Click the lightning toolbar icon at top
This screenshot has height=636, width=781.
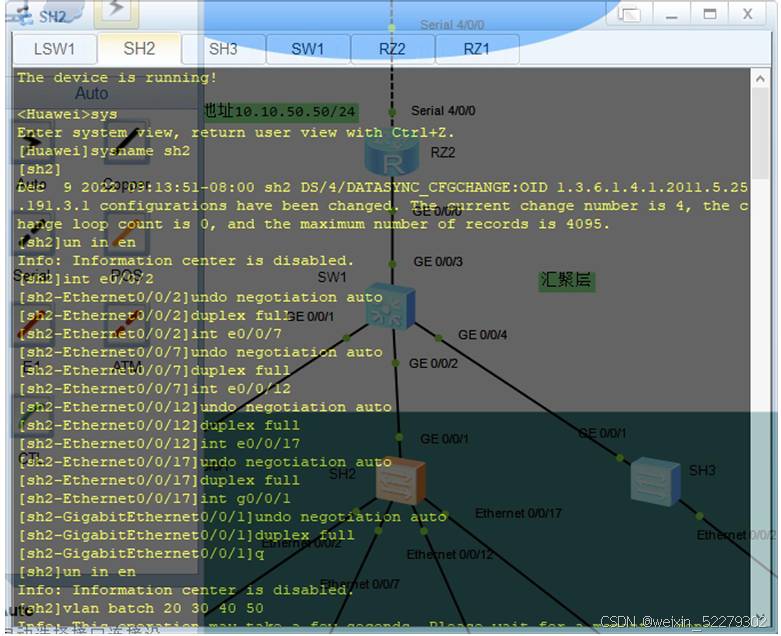point(116,11)
